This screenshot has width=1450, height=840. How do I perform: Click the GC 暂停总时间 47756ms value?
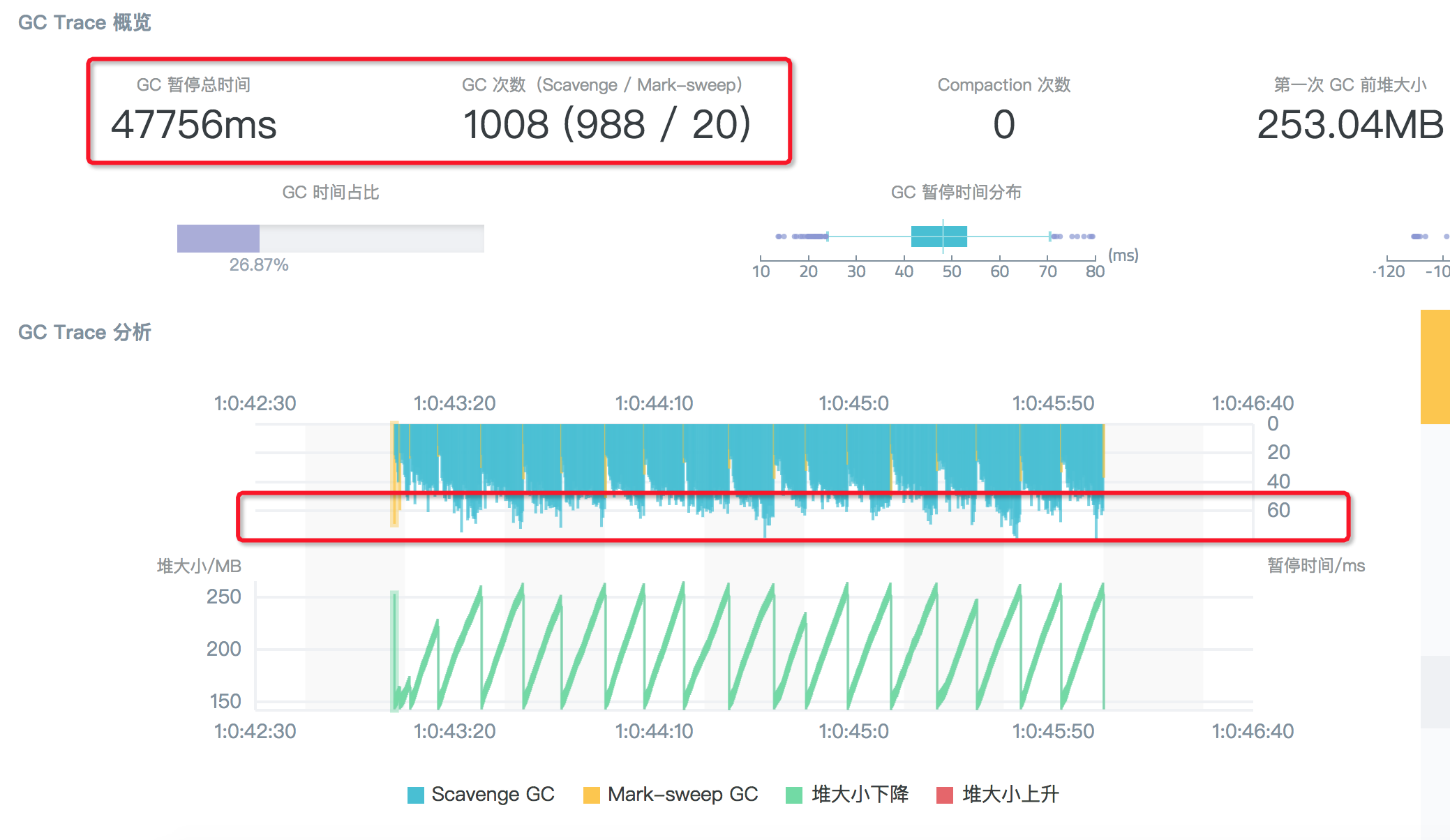194,125
